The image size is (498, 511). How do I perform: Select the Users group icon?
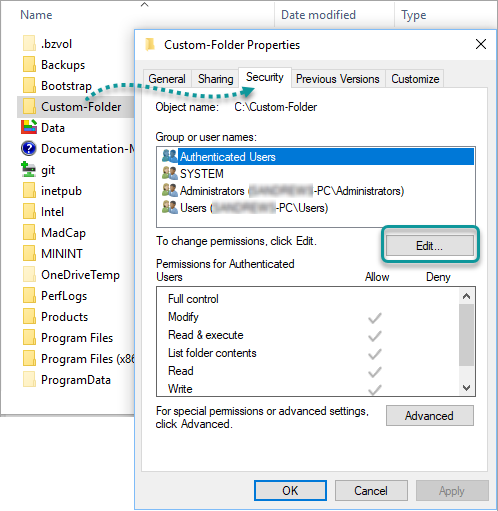(x=170, y=207)
